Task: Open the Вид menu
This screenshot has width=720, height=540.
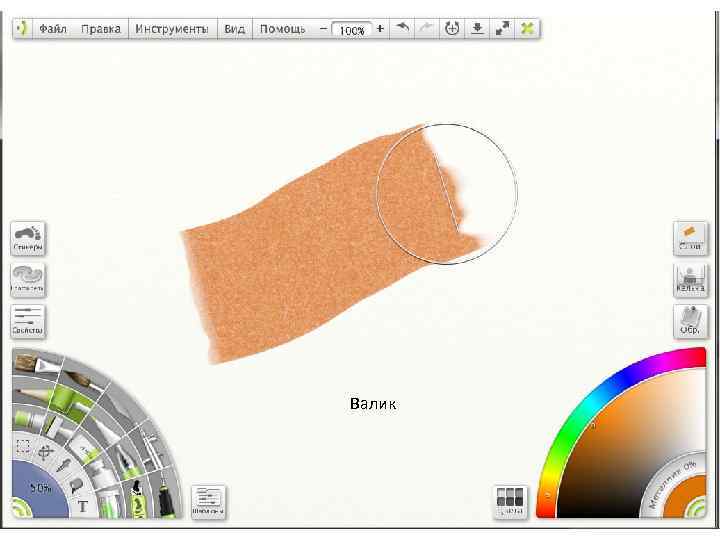Action: click(x=234, y=29)
